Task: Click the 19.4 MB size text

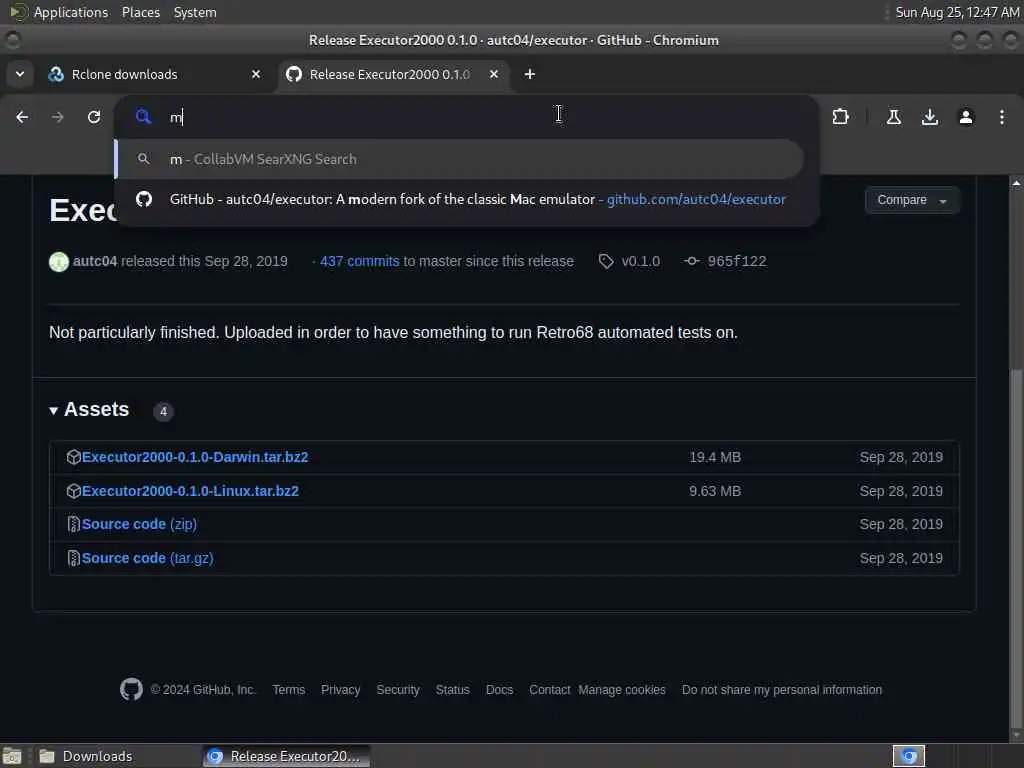Action: pyautogui.click(x=715, y=457)
